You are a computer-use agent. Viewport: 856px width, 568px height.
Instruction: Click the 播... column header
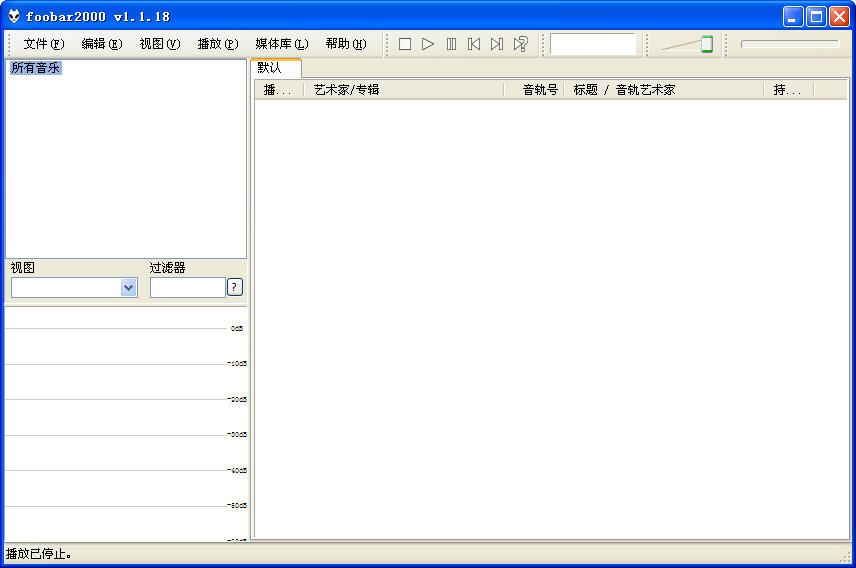(278, 90)
